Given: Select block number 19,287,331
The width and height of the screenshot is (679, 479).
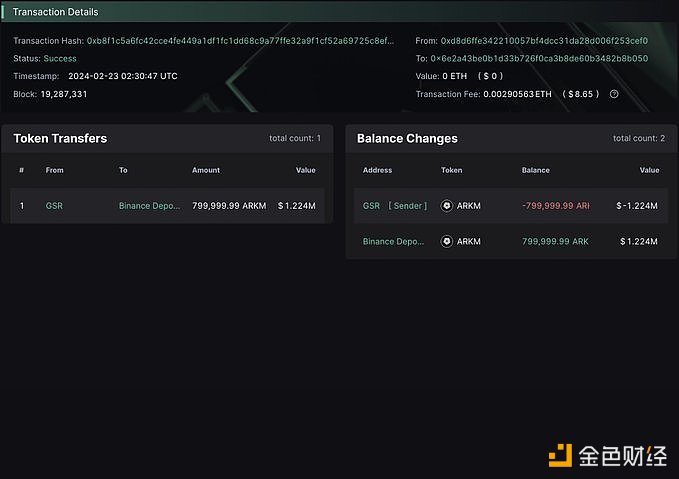Looking at the screenshot, I should coord(64,94).
